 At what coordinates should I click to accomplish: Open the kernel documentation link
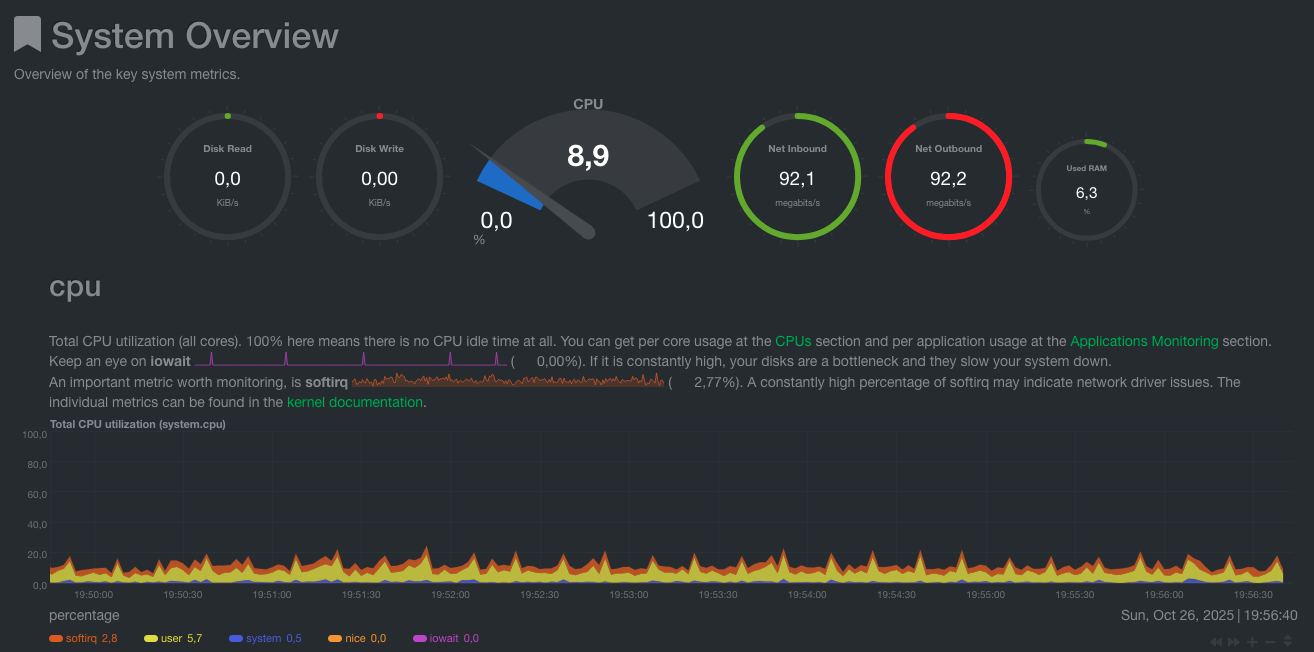354,402
